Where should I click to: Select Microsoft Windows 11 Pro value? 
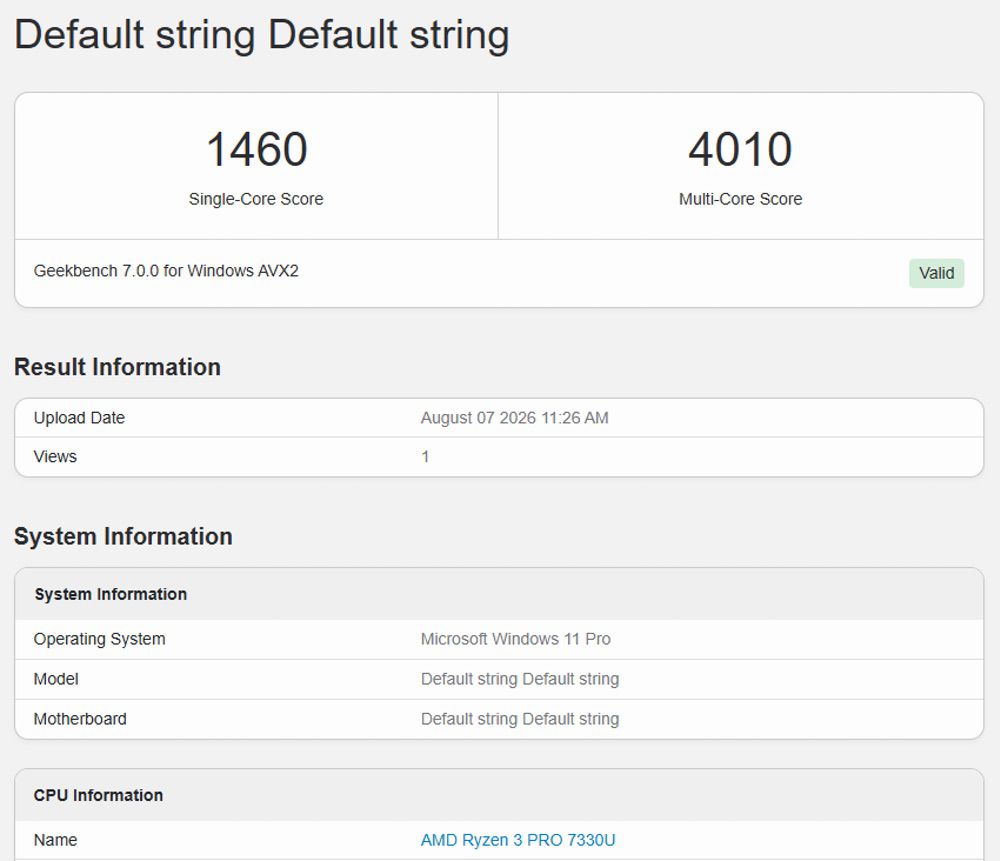(515, 639)
